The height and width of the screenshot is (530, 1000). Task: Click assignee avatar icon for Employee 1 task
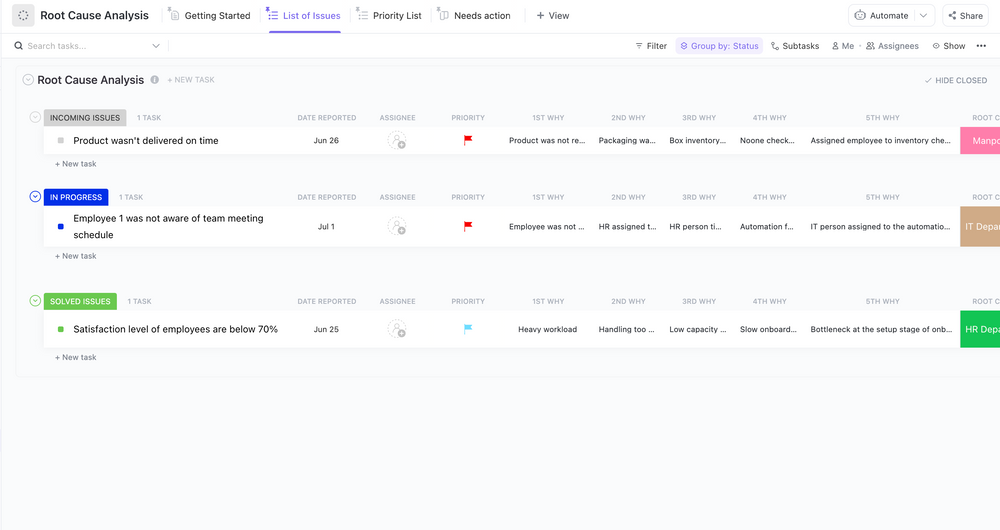click(x=397, y=227)
